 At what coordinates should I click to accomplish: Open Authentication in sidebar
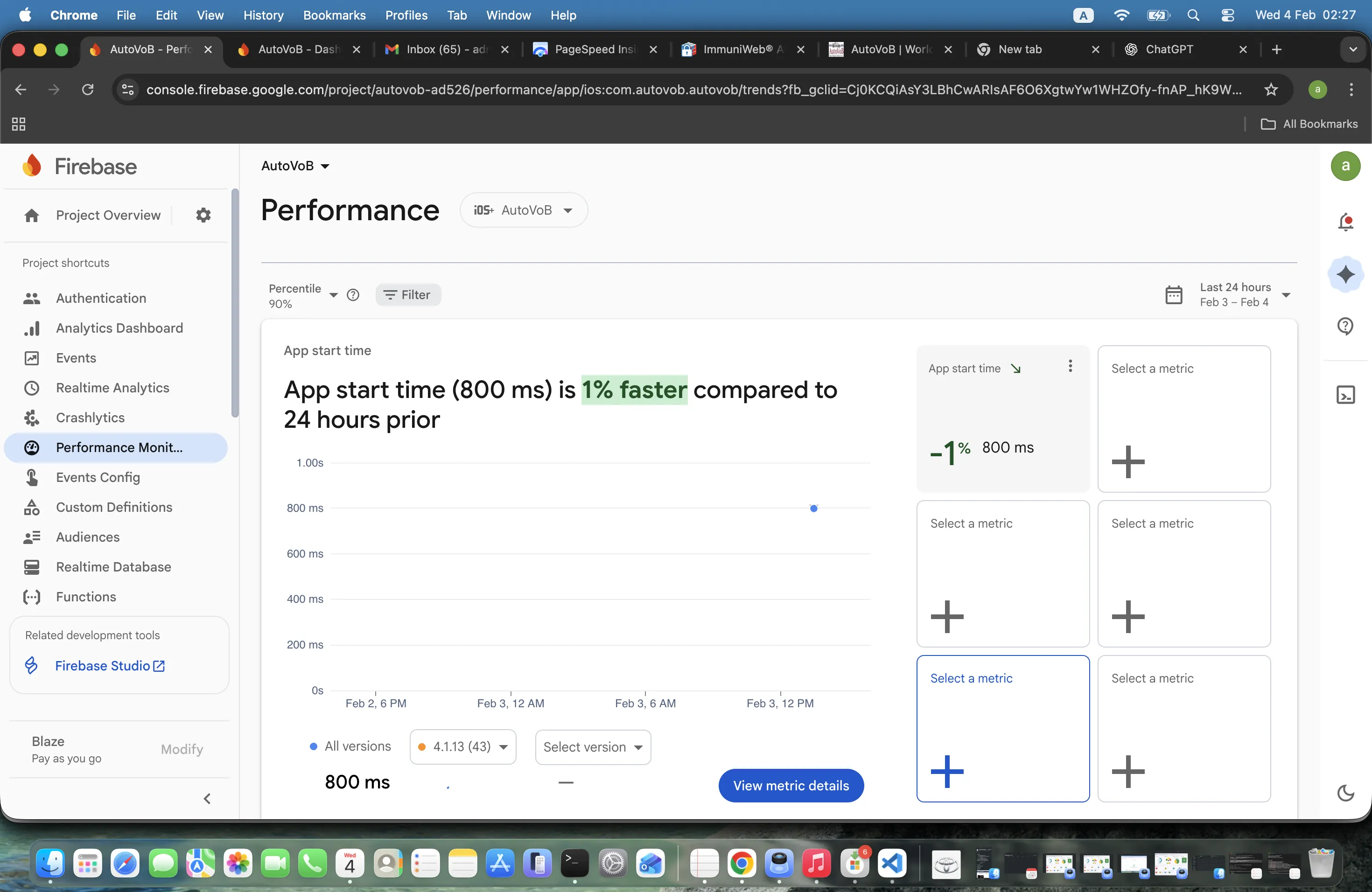tap(101, 298)
